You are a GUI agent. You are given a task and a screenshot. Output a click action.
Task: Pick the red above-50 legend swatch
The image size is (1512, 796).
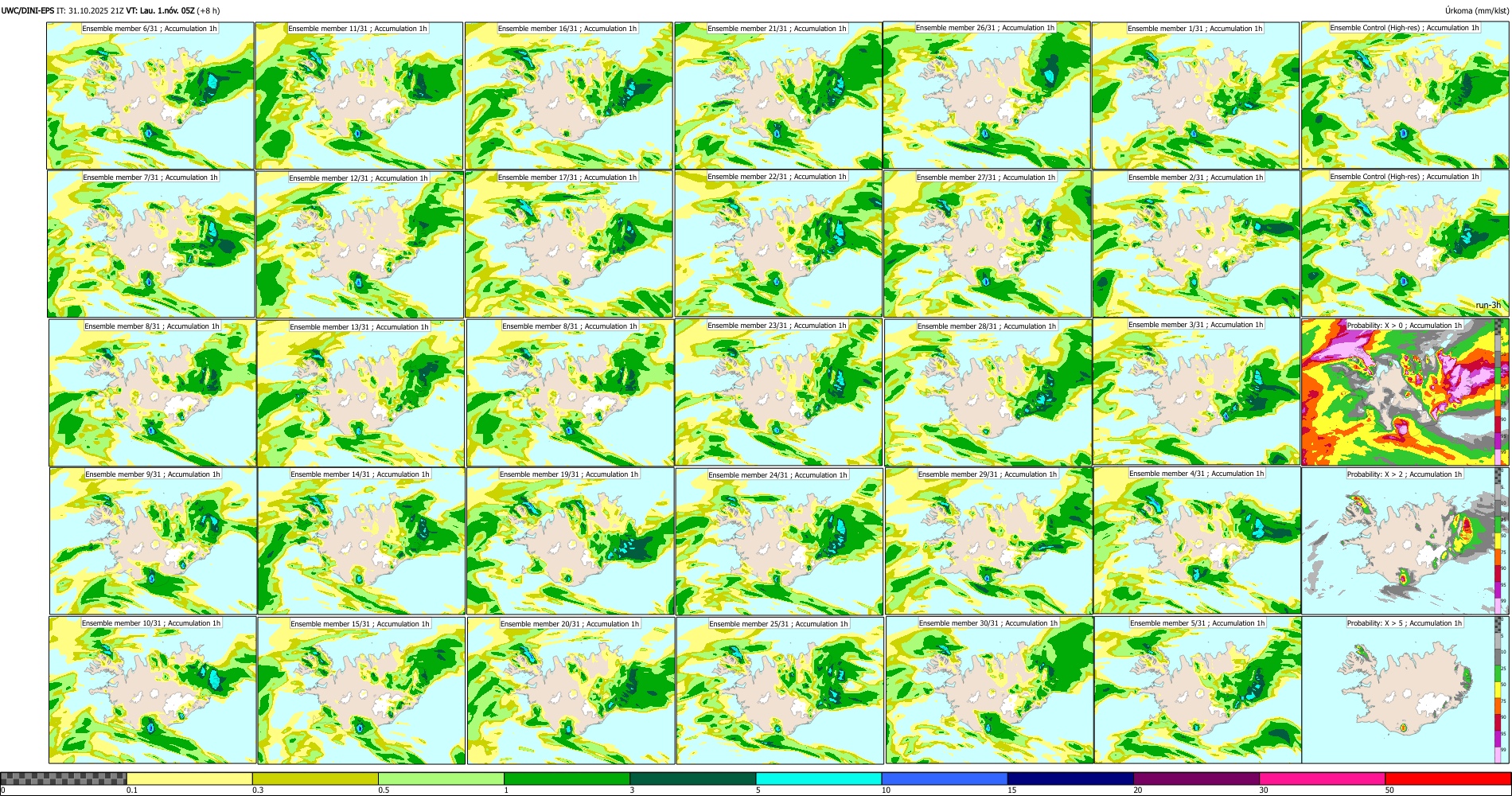tap(1448, 778)
